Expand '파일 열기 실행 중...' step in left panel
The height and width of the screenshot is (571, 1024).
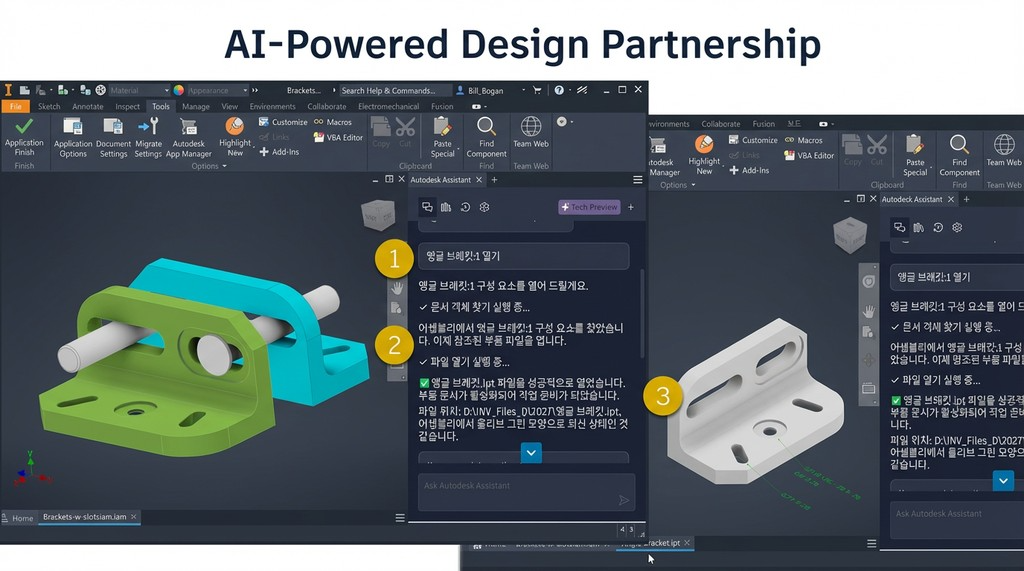[464, 361]
